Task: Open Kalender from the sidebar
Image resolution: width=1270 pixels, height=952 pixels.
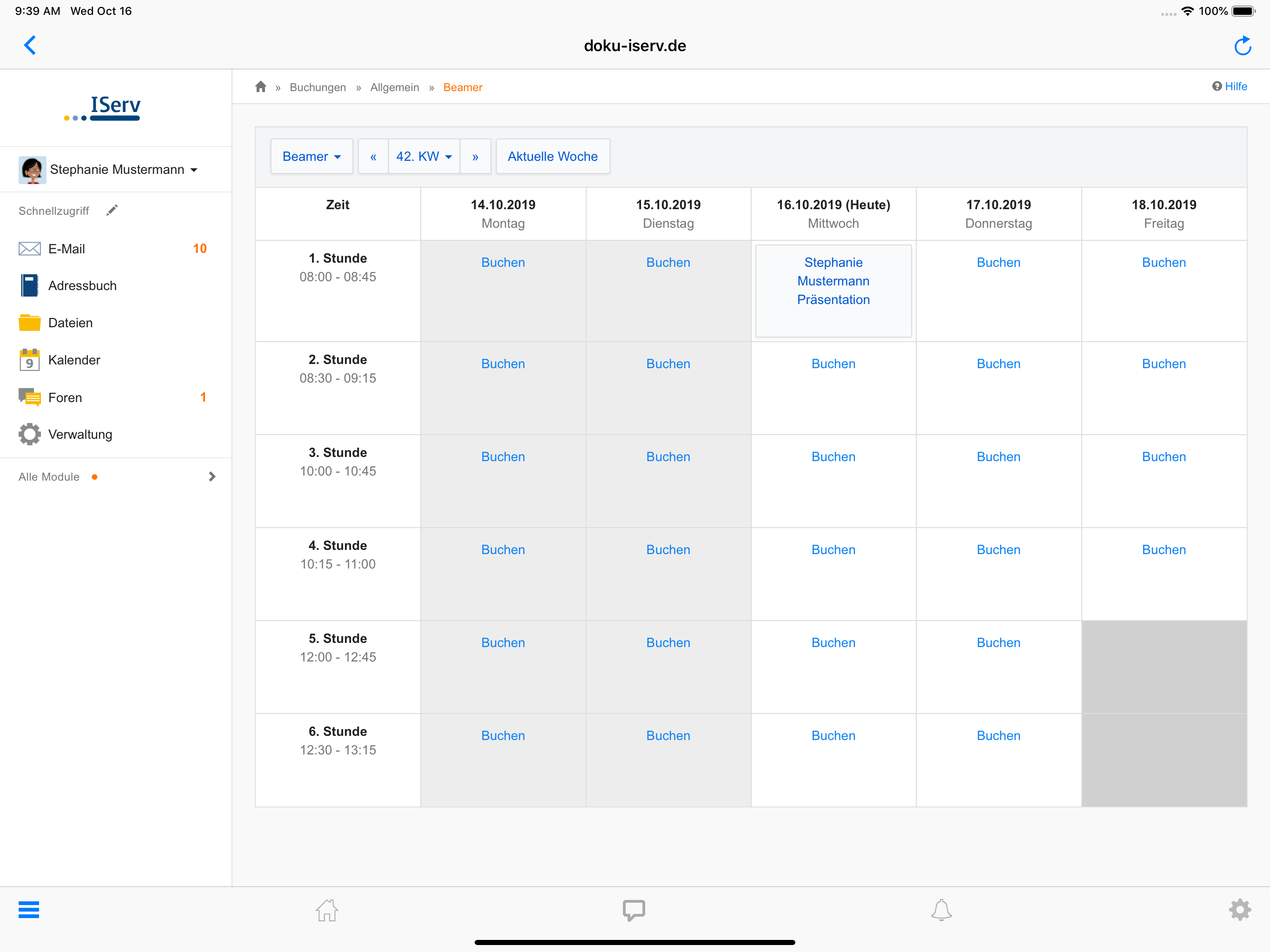Action: point(74,360)
